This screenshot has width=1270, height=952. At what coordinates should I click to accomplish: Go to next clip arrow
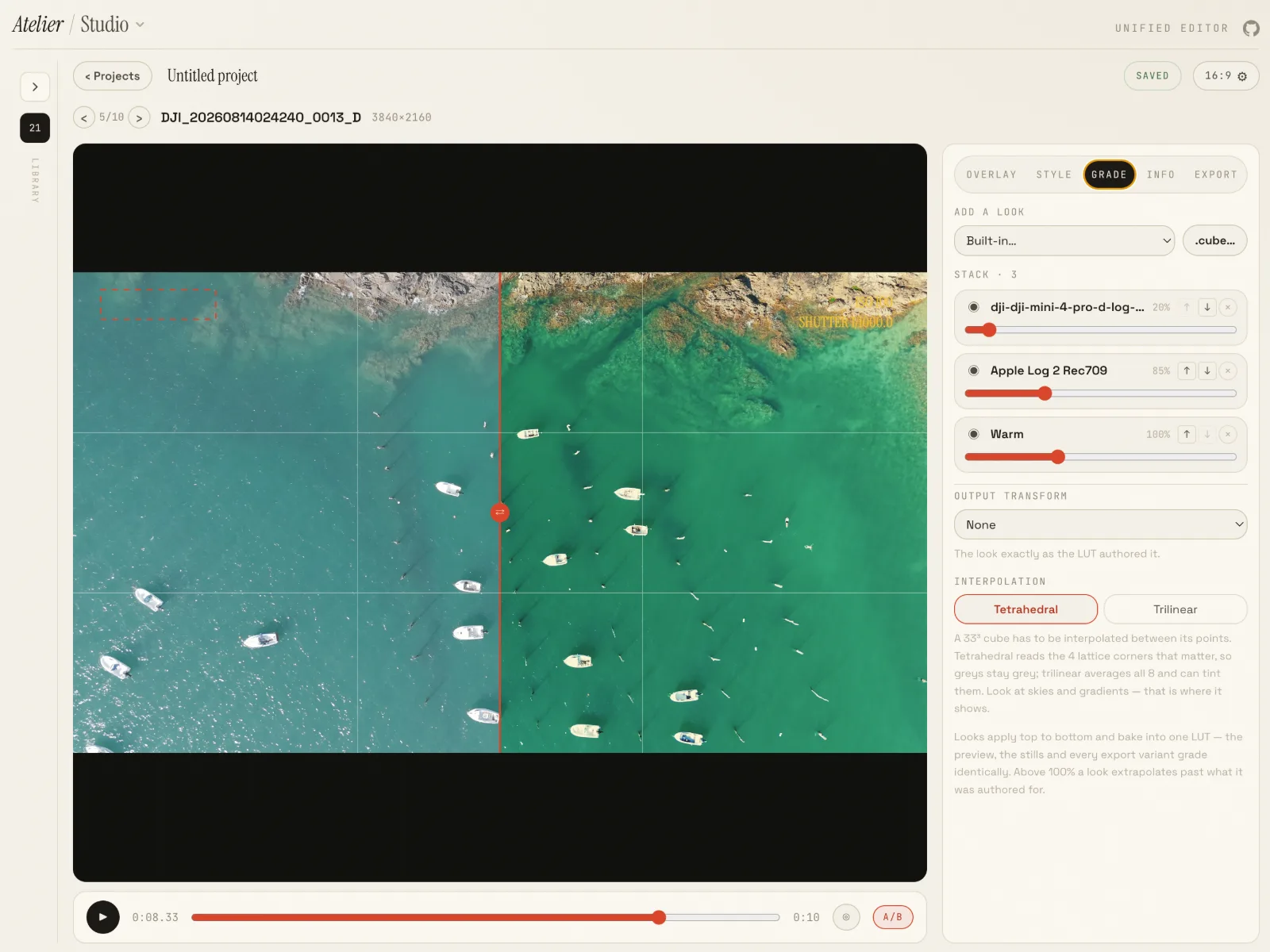coord(139,117)
